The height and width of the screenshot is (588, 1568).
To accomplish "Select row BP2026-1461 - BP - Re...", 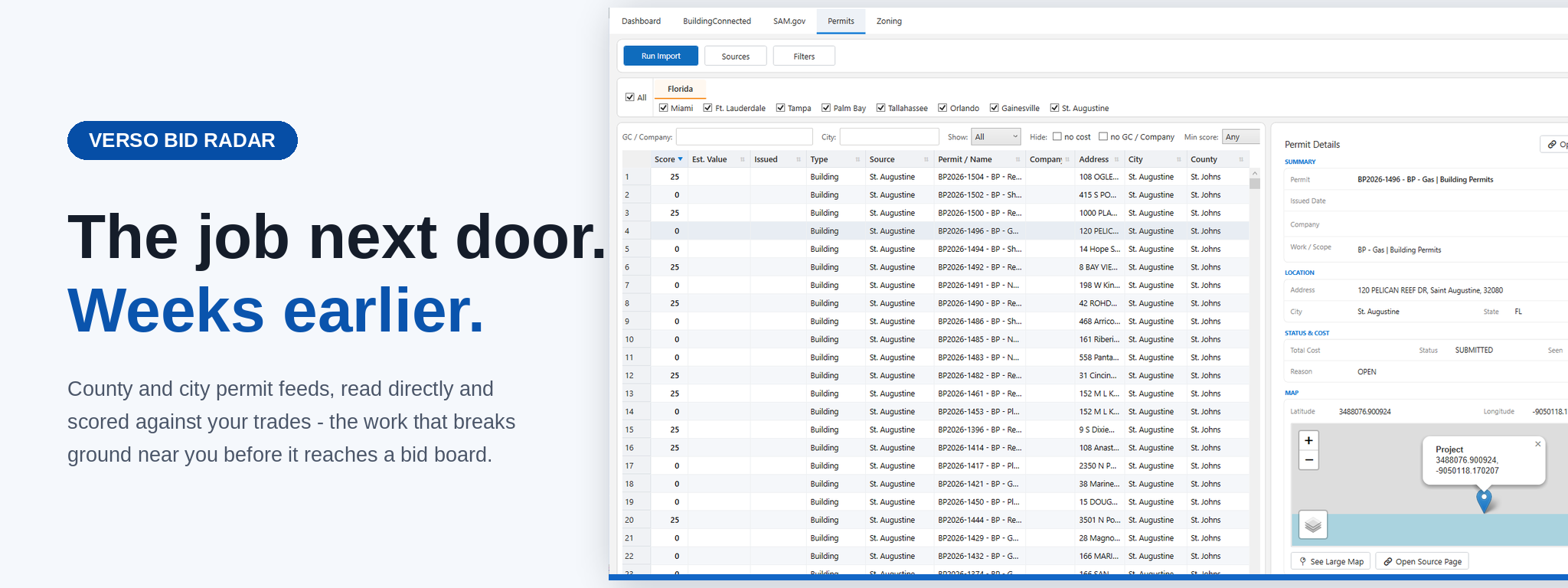I will pyautogui.click(x=936, y=394).
